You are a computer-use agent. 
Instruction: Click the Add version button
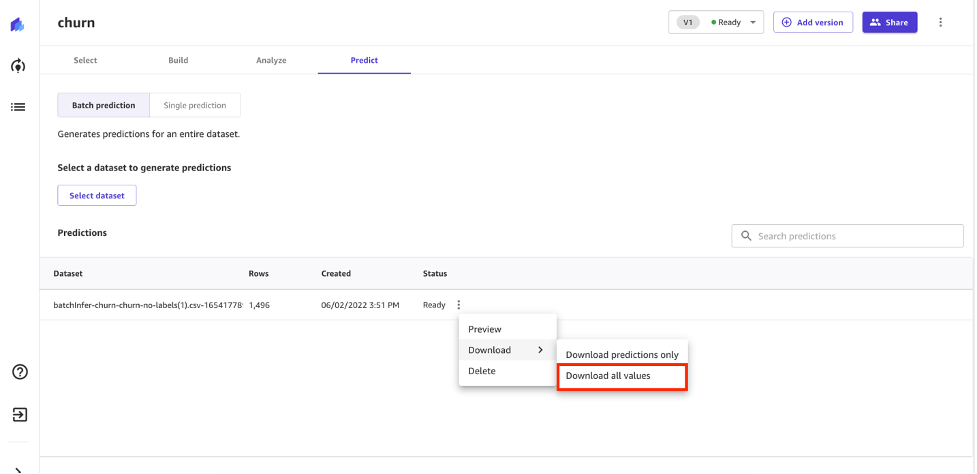813,22
